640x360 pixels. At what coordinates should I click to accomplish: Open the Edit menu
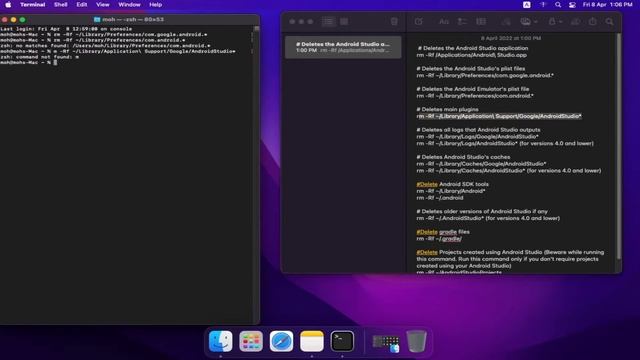point(82,5)
